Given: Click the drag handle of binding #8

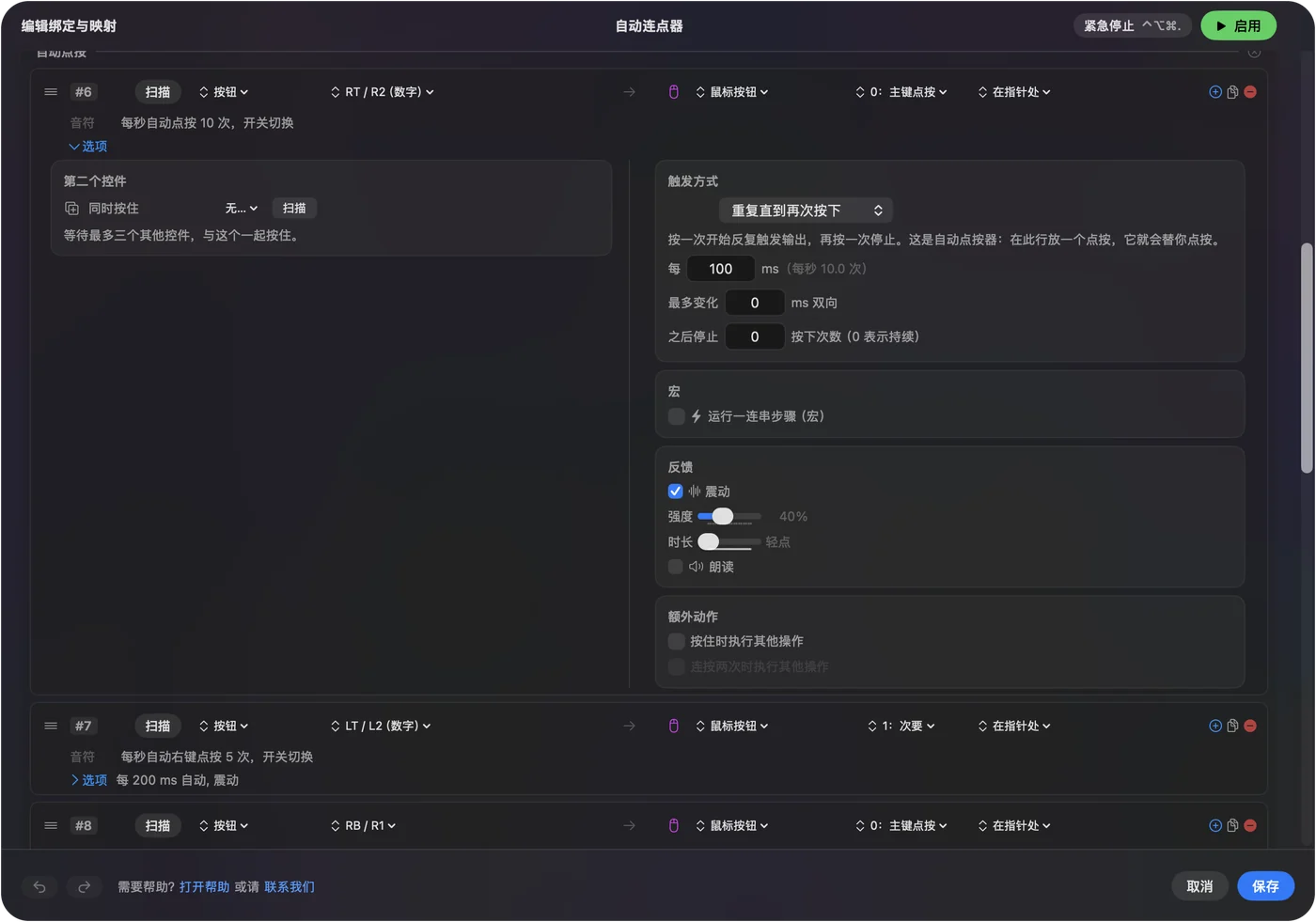Looking at the screenshot, I should click(51, 825).
